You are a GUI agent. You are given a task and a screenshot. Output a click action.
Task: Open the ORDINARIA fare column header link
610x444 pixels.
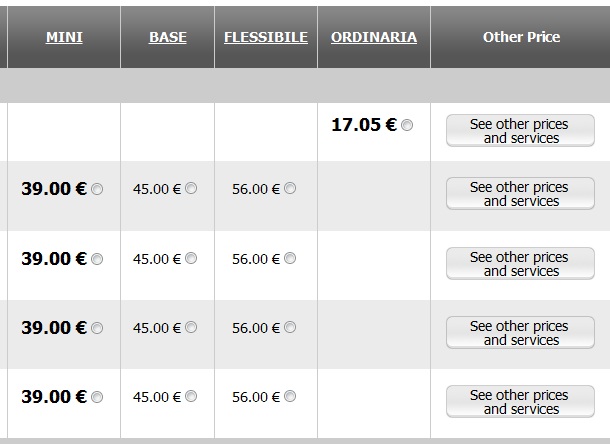(374, 37)
